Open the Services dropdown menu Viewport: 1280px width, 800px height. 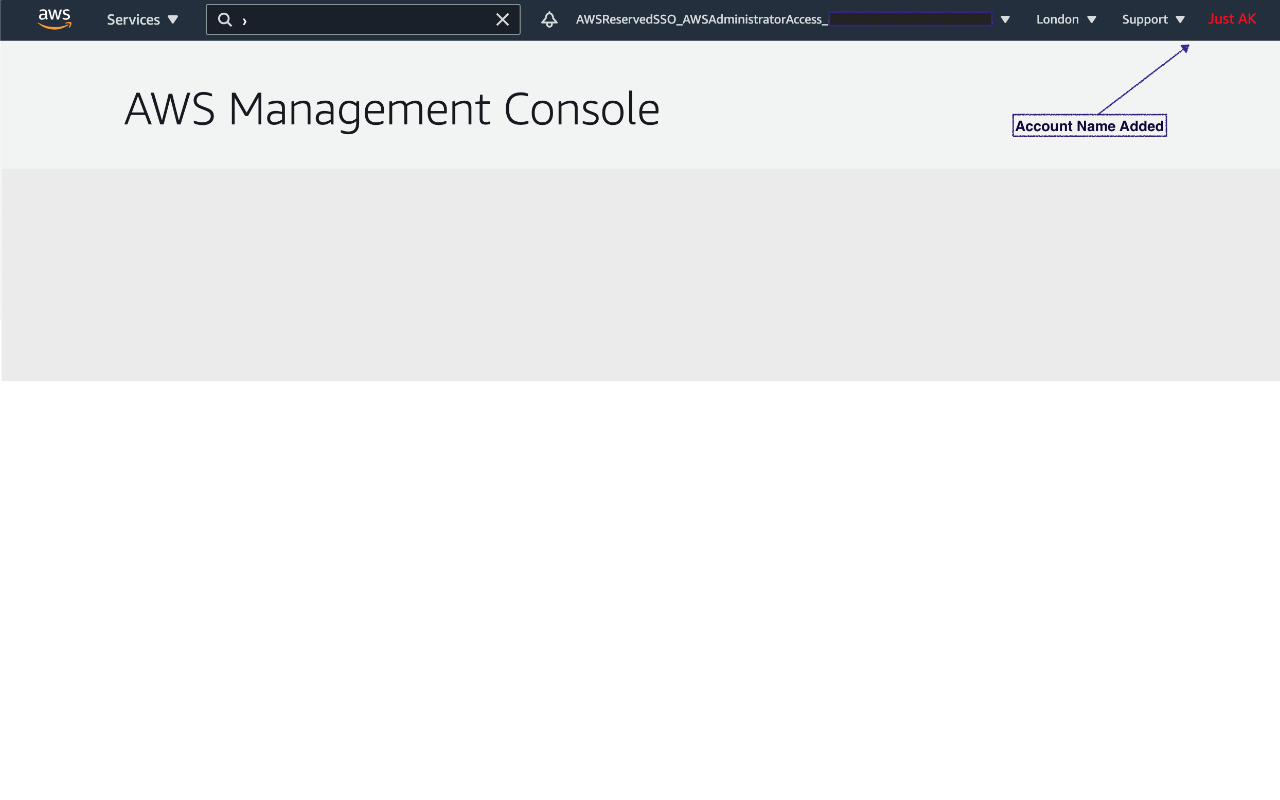click(x=143, y=19)
